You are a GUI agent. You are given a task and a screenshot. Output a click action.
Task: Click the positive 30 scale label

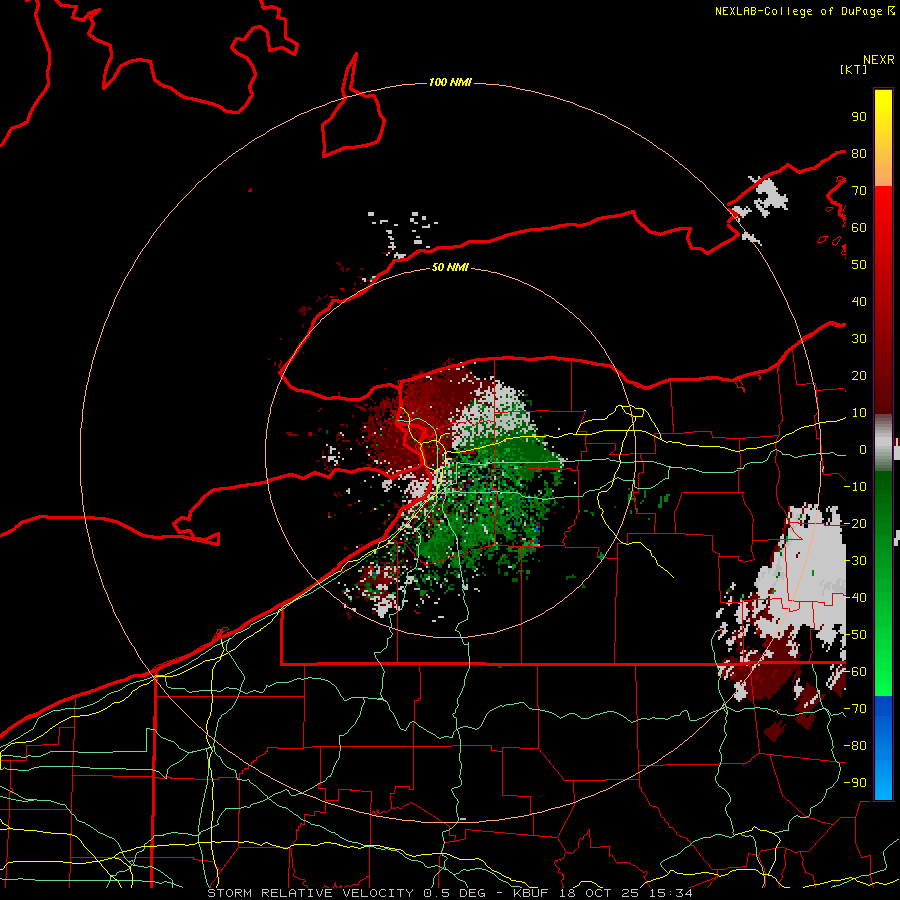coord(859,339)
